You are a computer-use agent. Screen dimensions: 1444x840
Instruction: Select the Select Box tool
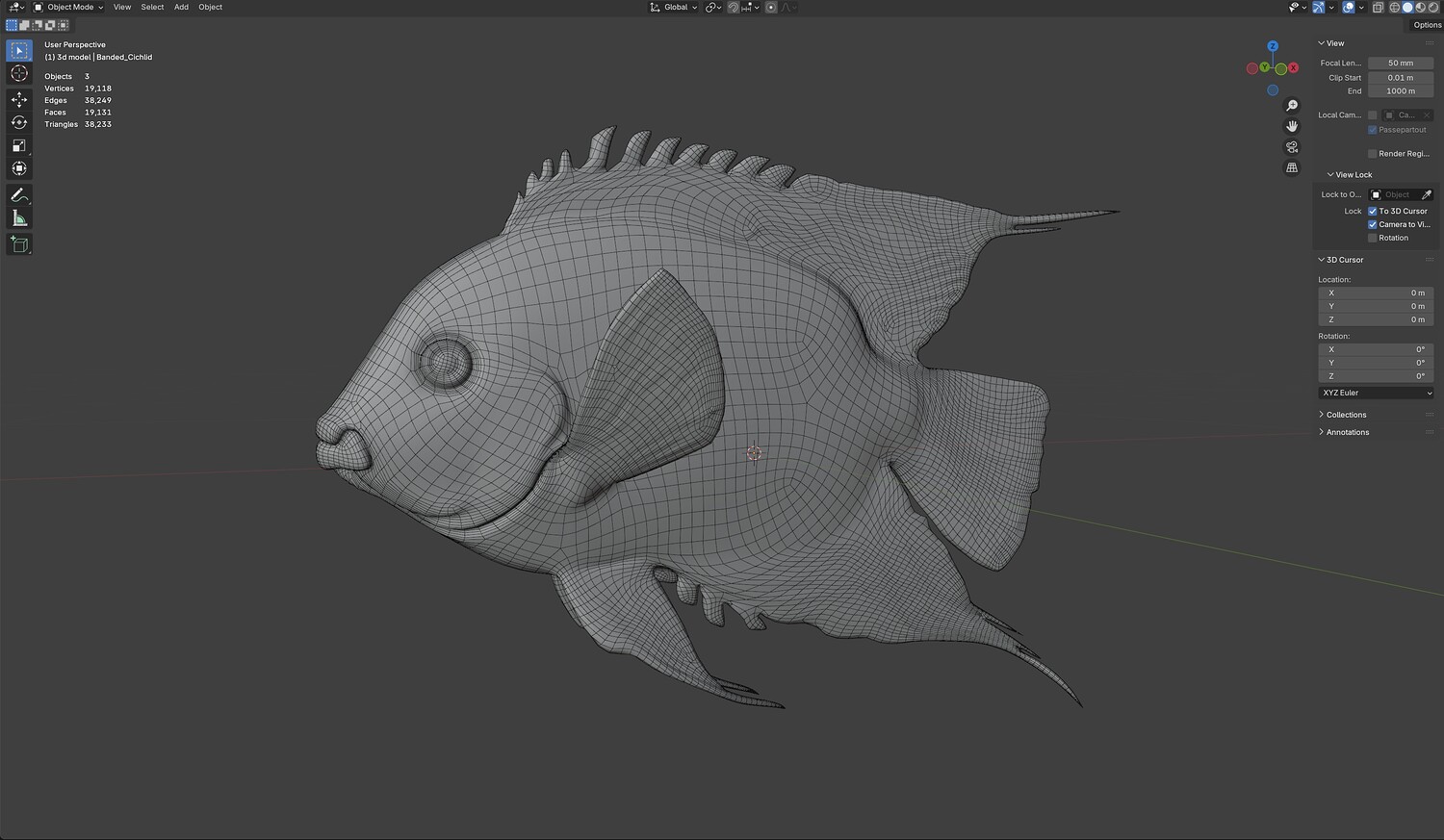(x=19, y=50)
